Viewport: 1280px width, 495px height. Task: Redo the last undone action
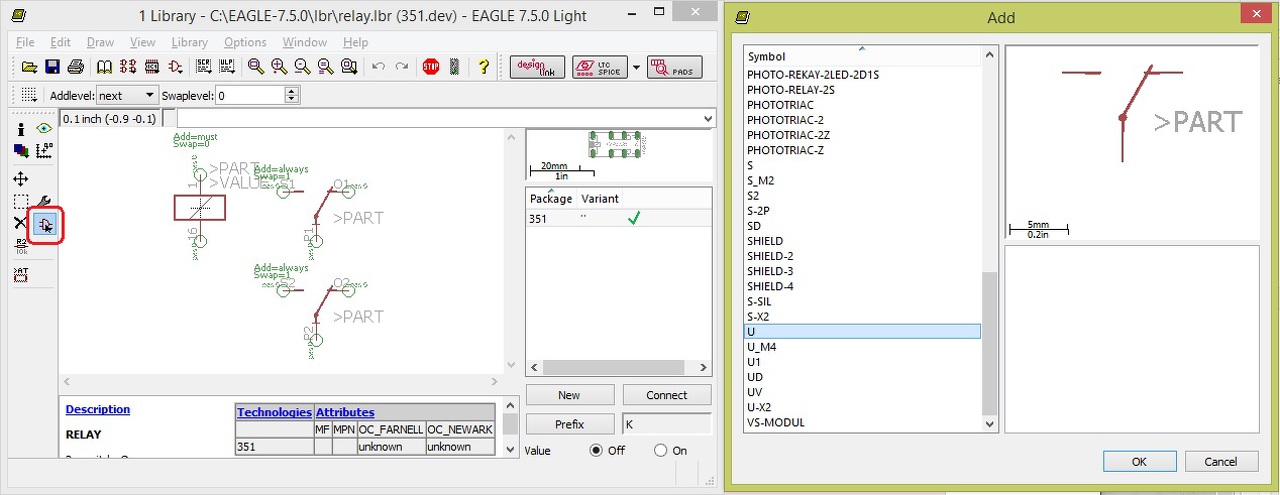coord(401,67)
